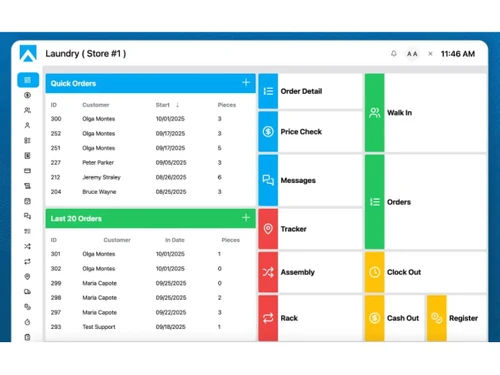Image resolution: width=500 pixels, height=375 pixels.
Task: Open the Register tile
Action: point(457,318)
